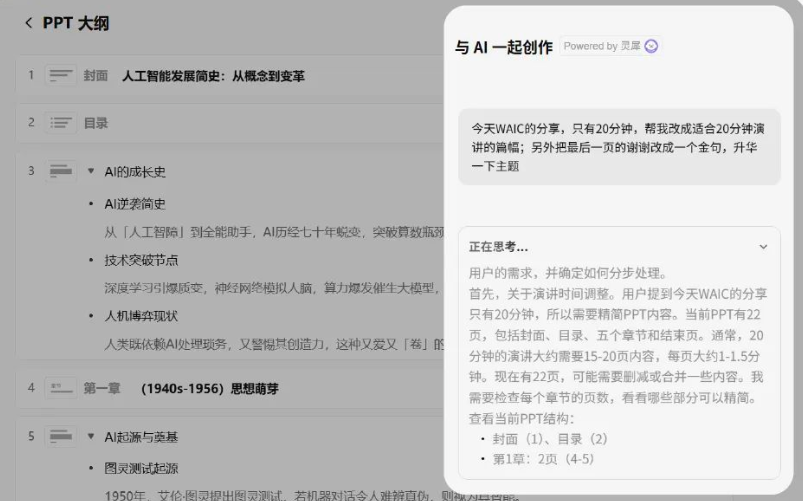Click the 图灵测试起源 bullet heading

[x=141, y=468]
